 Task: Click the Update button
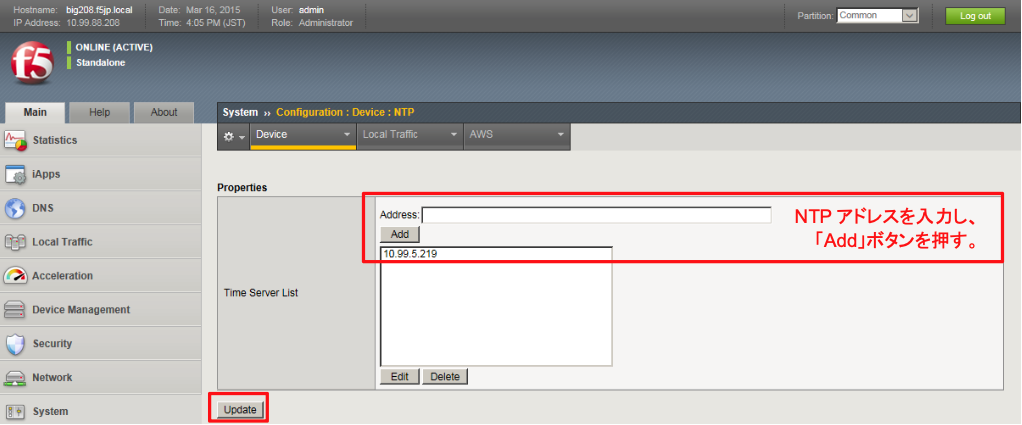point(240,409)
